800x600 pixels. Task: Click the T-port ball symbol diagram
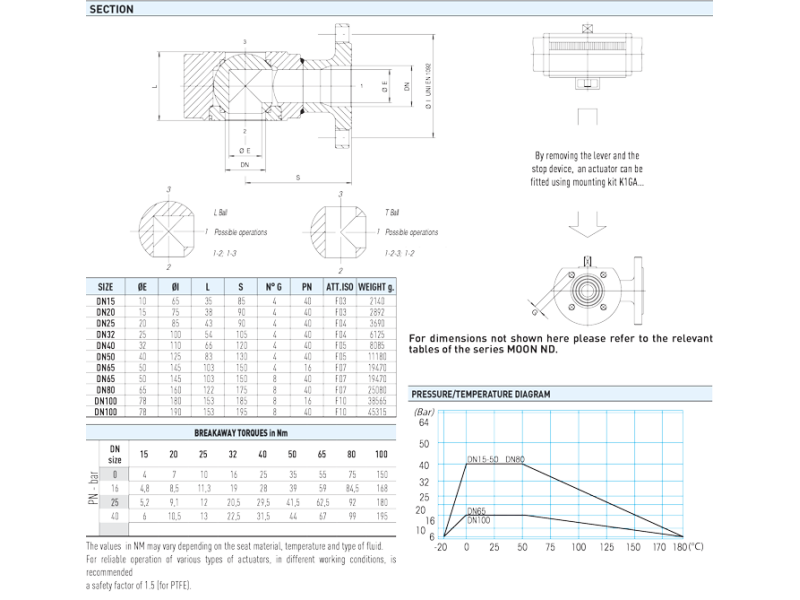[x=337, y=230]
